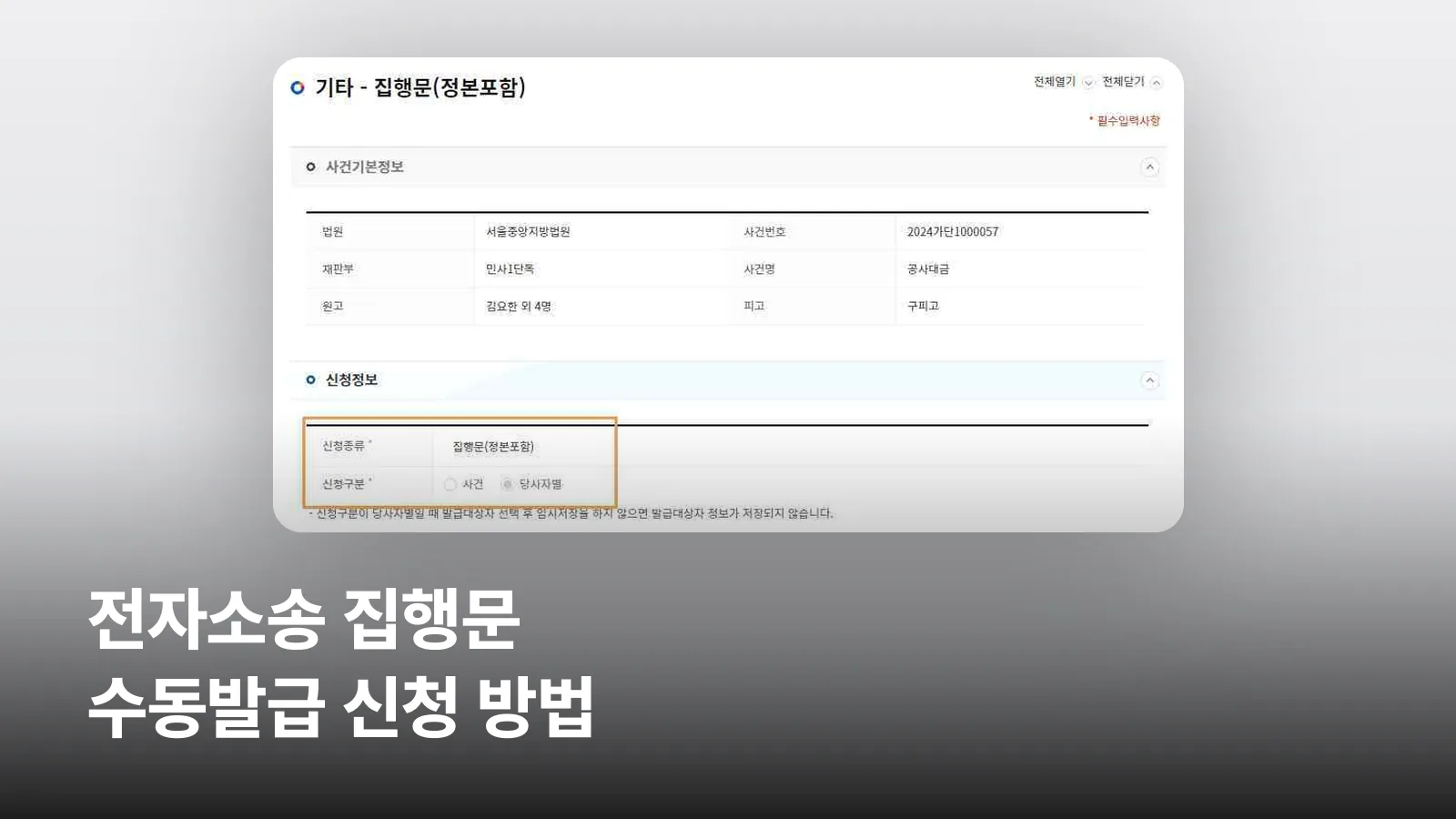Click the 피고 label

[x=754, y=307]
